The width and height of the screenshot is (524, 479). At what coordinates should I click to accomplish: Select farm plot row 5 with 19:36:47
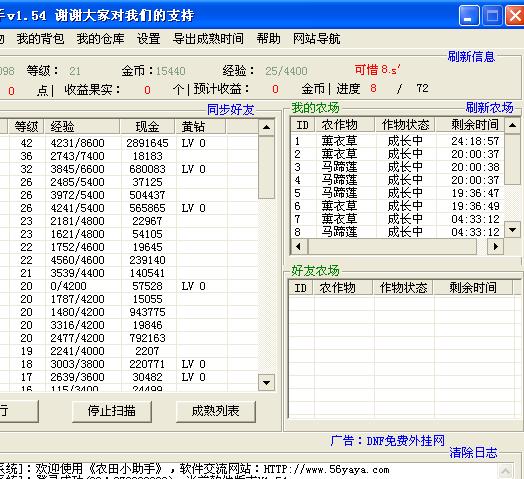coord(397,193)
